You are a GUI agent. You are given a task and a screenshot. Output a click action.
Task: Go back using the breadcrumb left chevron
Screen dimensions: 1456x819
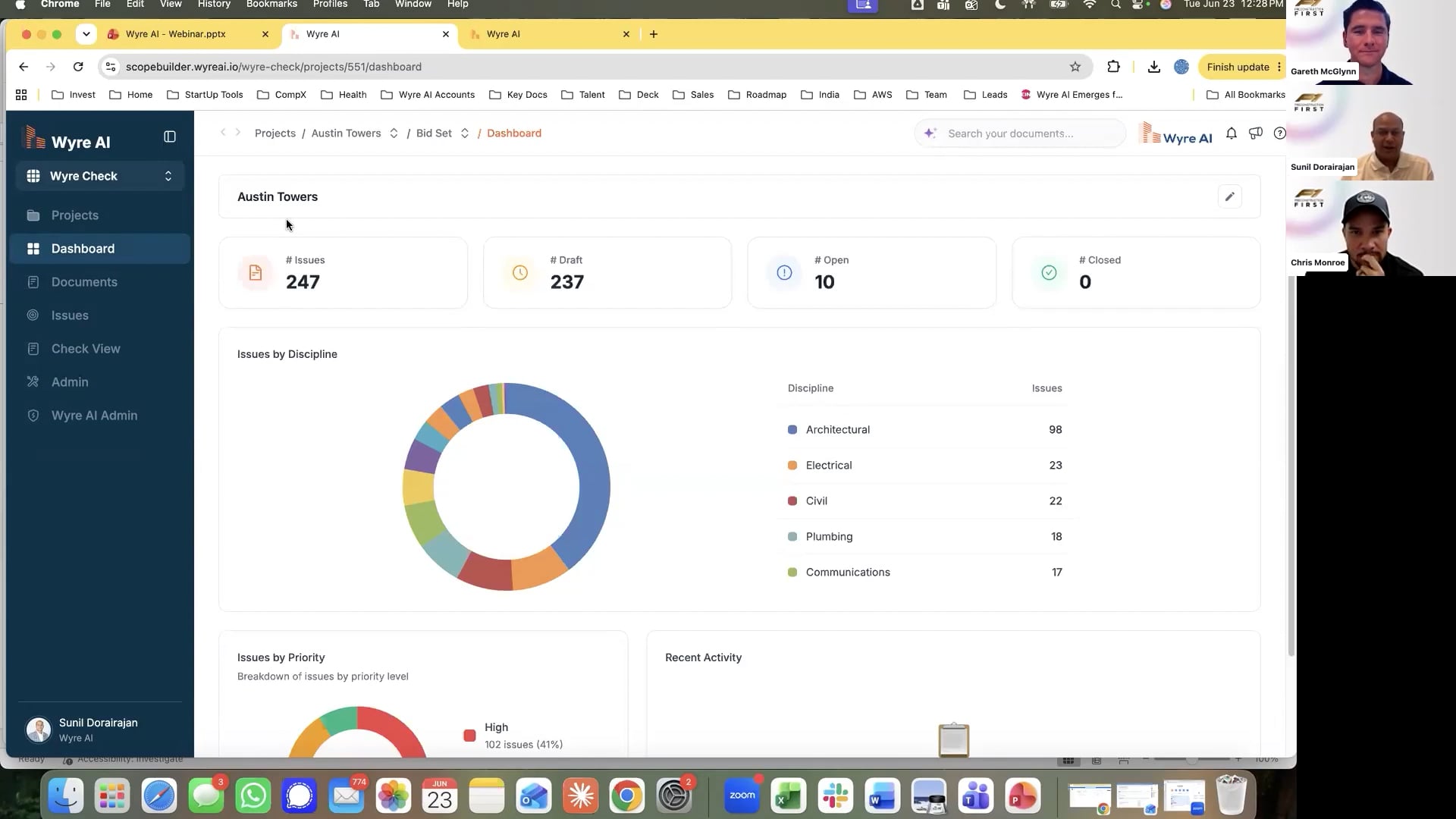(x=223, y=133)
